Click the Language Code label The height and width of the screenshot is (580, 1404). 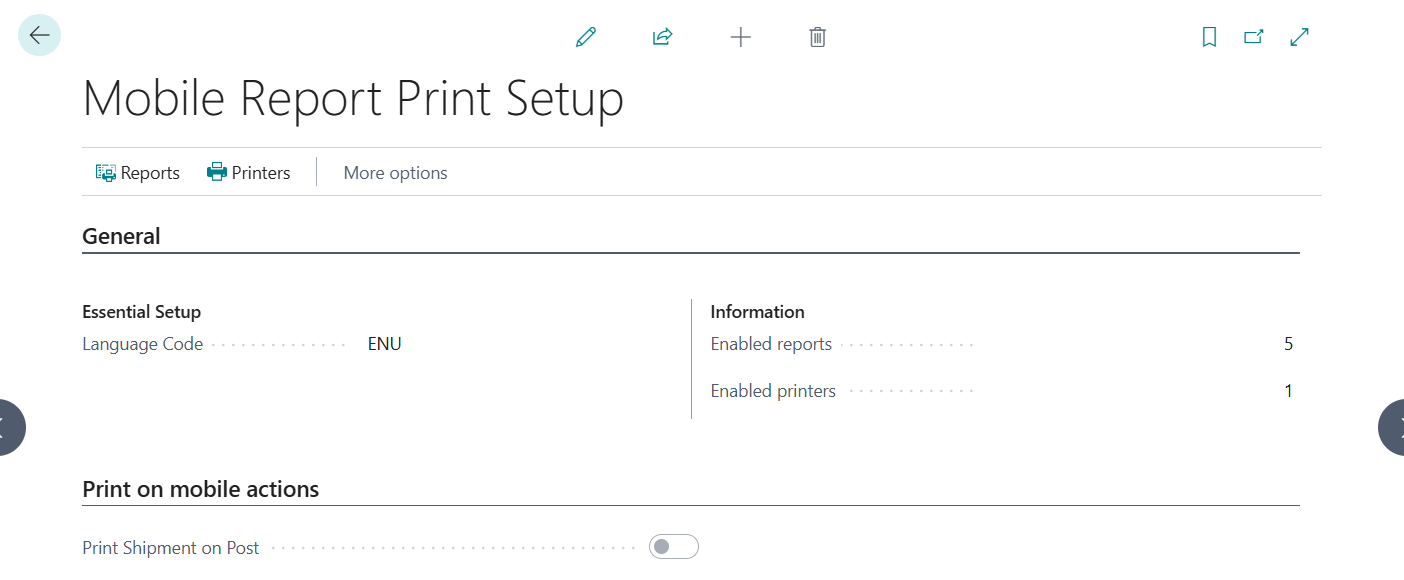pos(143,344)
